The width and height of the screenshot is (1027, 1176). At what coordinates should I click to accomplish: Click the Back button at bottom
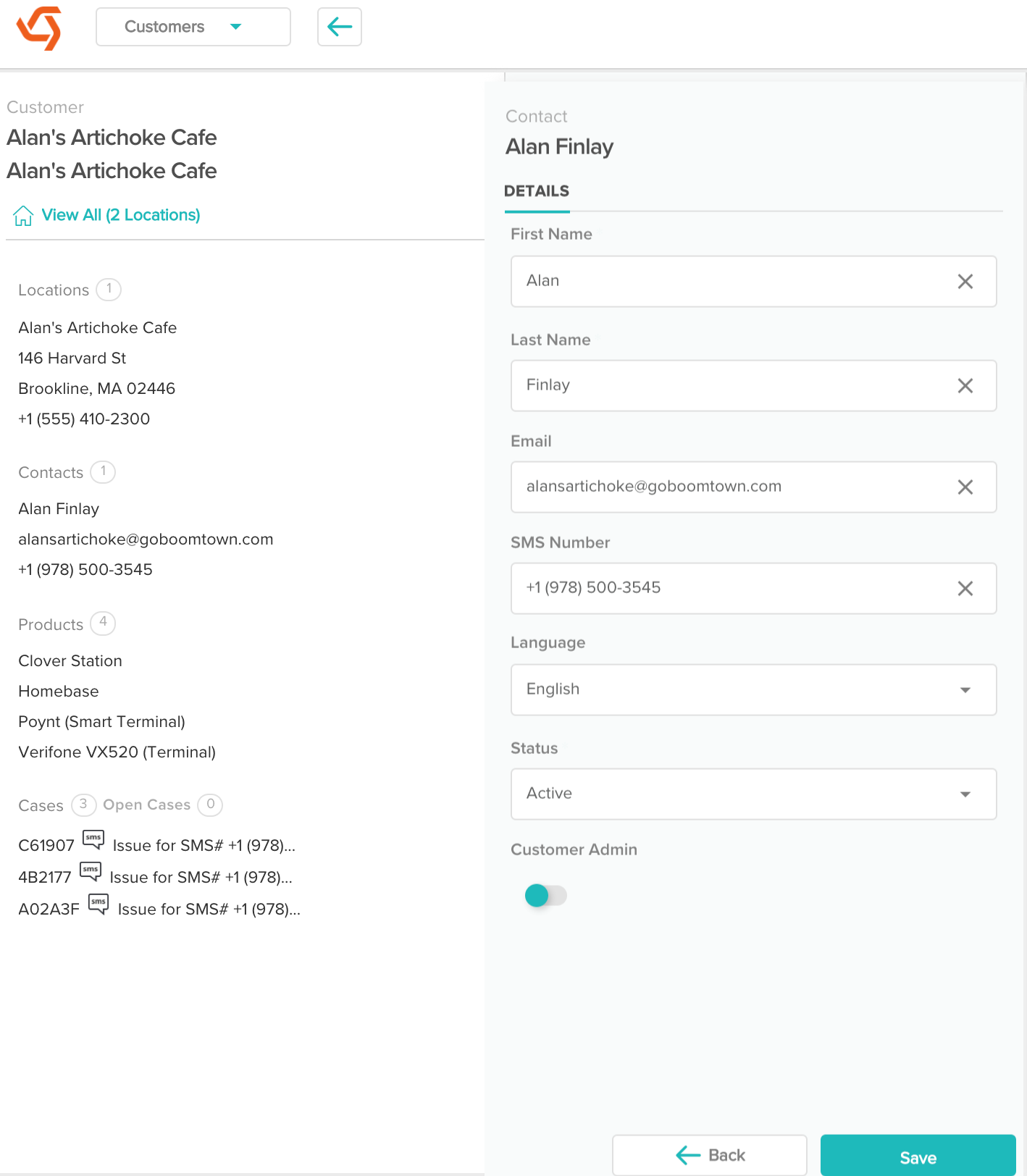(x=710, y=1155)
